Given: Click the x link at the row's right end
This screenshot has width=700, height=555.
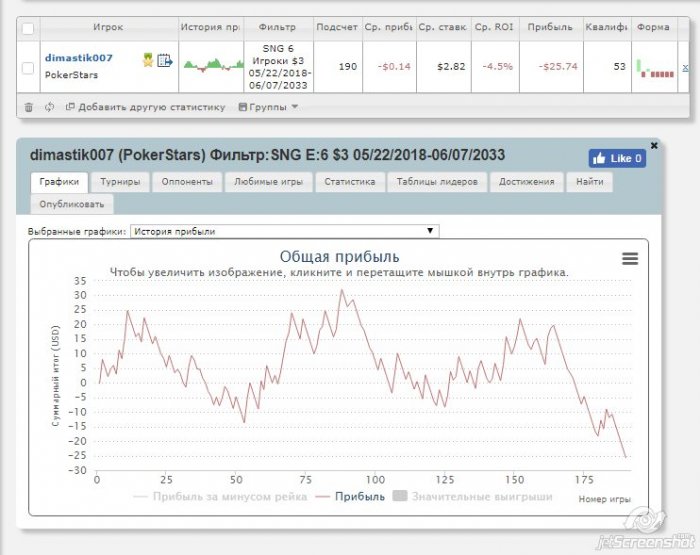Looking at the screenshot, I should click(685, 67).
